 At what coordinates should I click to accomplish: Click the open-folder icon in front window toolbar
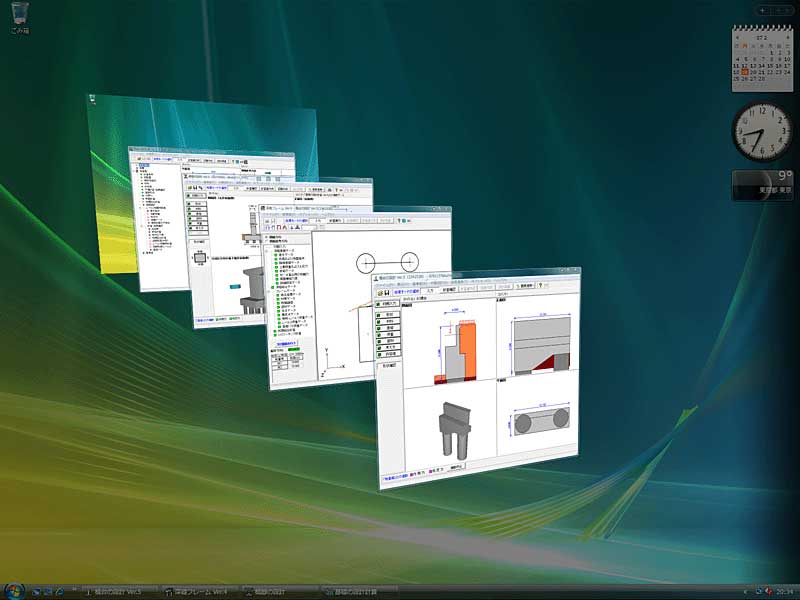click(381, 292)
